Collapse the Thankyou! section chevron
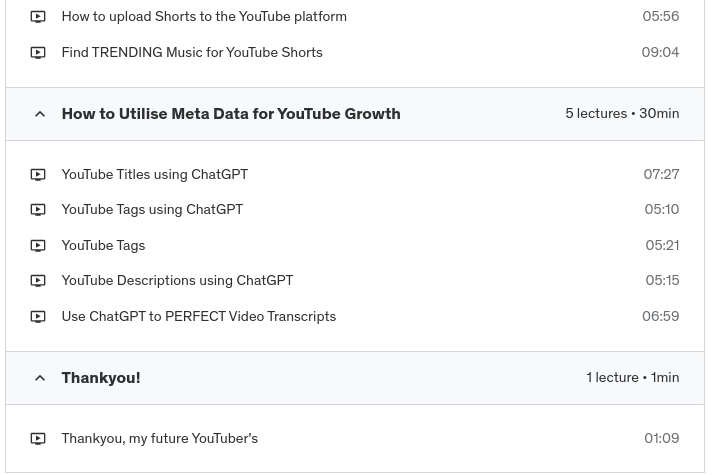721x475 pixels. coord(40,379)
